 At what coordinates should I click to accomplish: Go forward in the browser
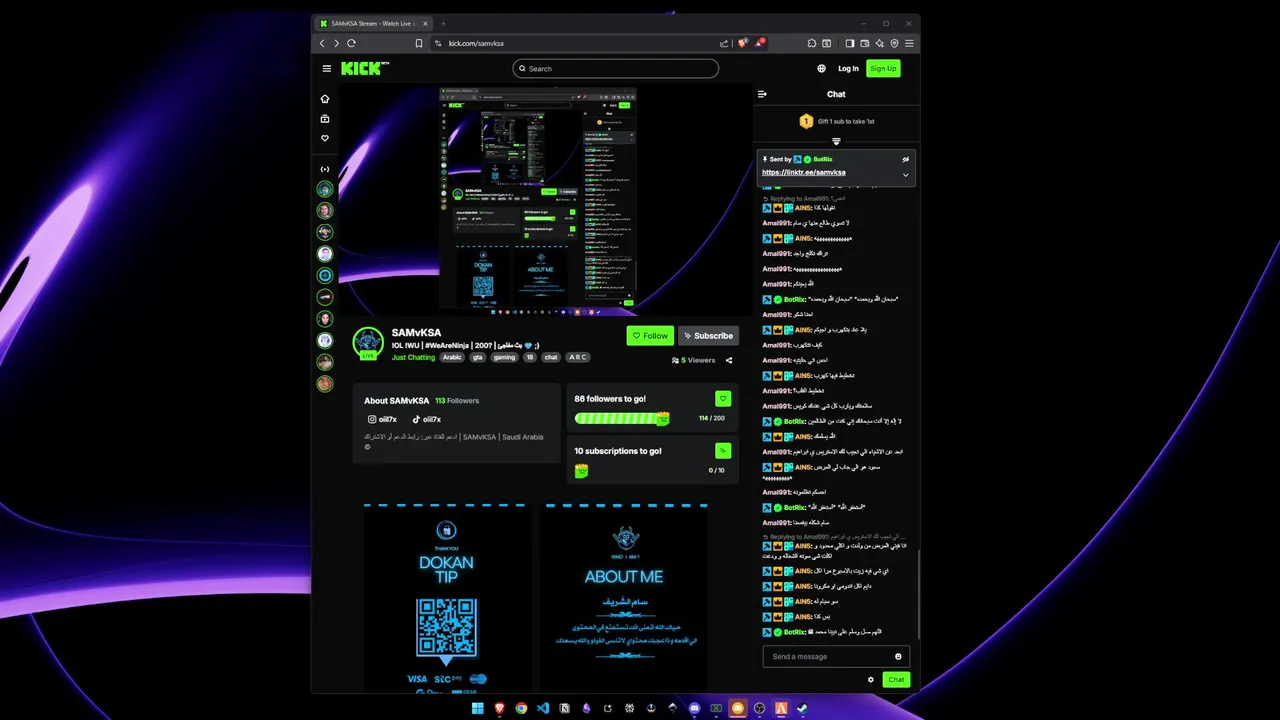[x=336, y=43]
